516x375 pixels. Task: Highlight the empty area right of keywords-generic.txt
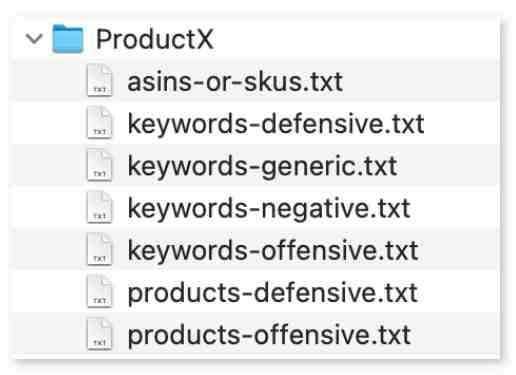click(448, 165)
